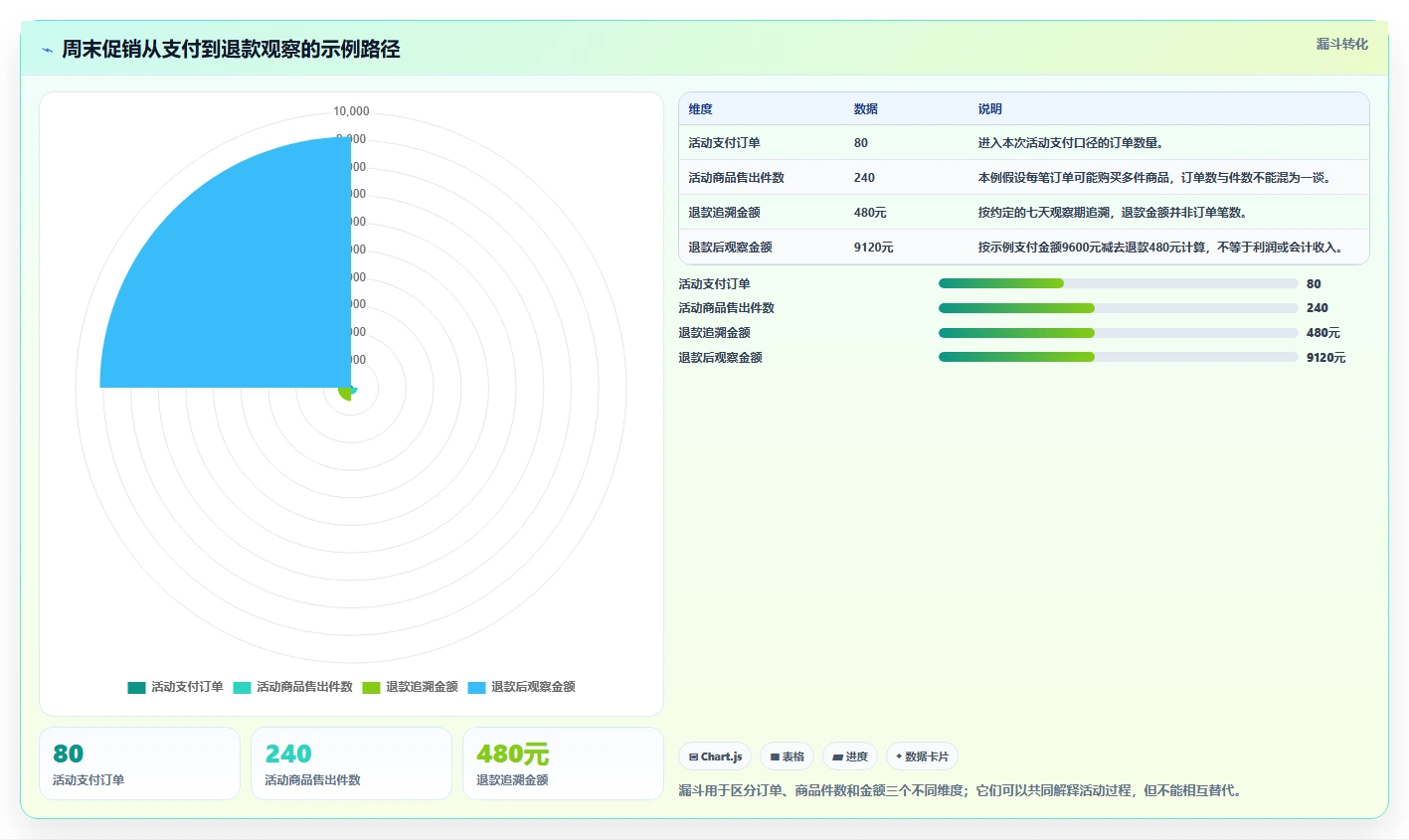
Task: Toggle 活动支付订单 legend color box
Action: 136,688
